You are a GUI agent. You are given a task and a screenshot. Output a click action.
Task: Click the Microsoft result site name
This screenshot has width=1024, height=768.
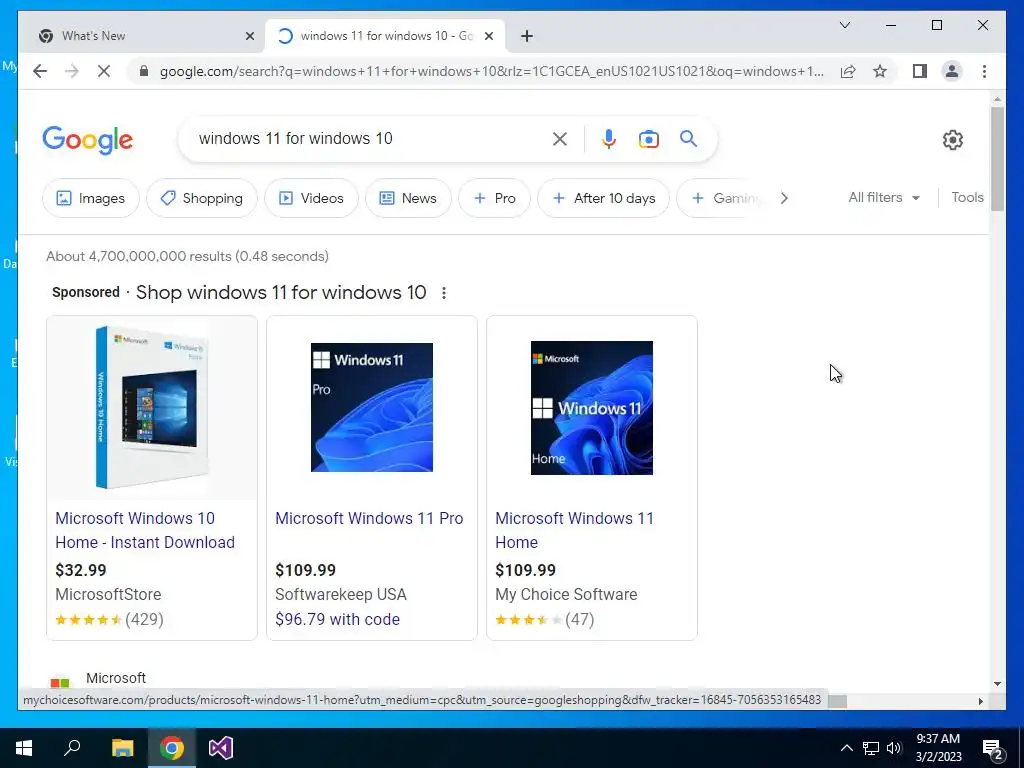pyautogui.click(x=116, y=678)
